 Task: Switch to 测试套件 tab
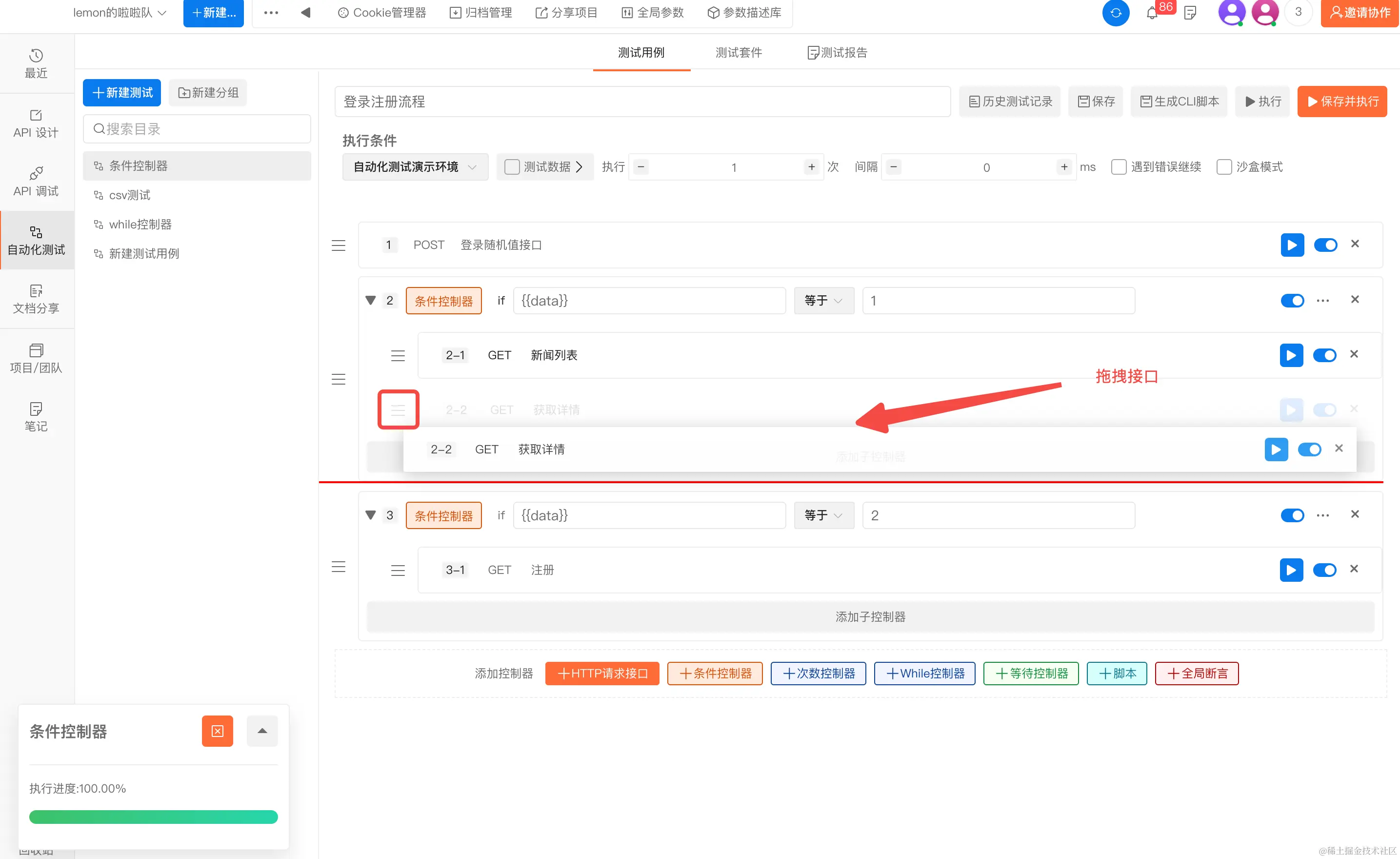[x=738, y=53]
